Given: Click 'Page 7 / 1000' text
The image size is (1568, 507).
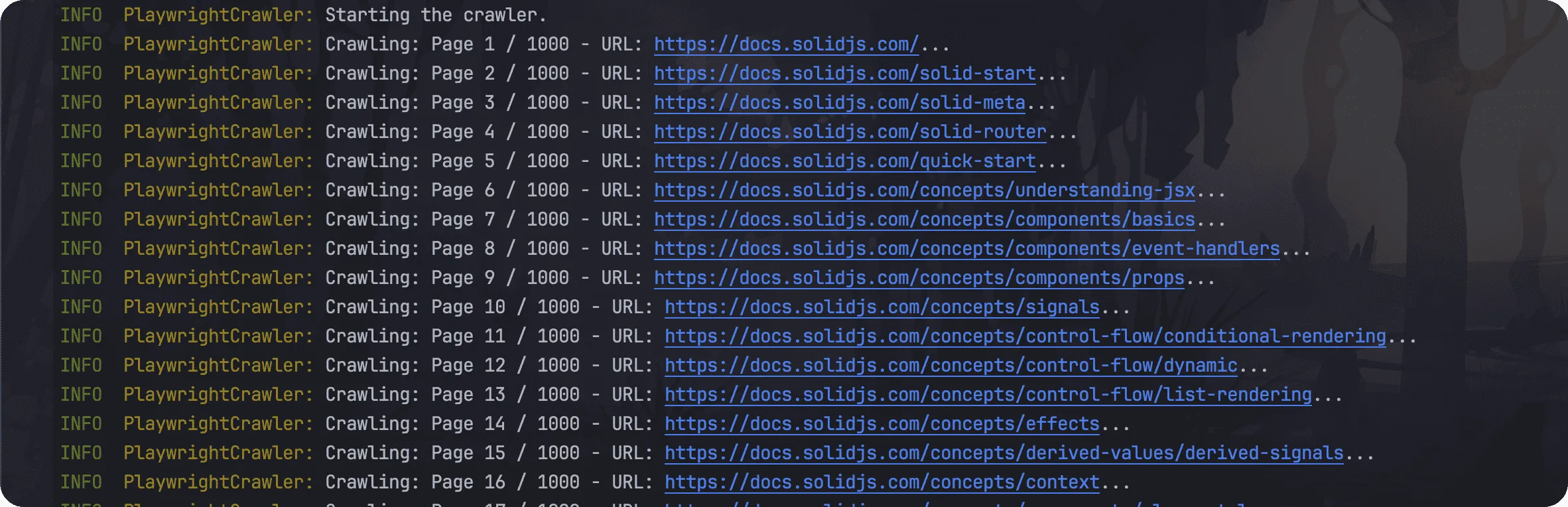Looking at the screenshot, I should point(500,220).
